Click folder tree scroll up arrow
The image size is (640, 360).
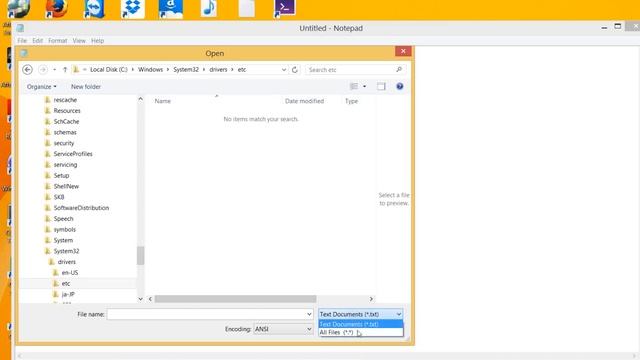[140, 99]
